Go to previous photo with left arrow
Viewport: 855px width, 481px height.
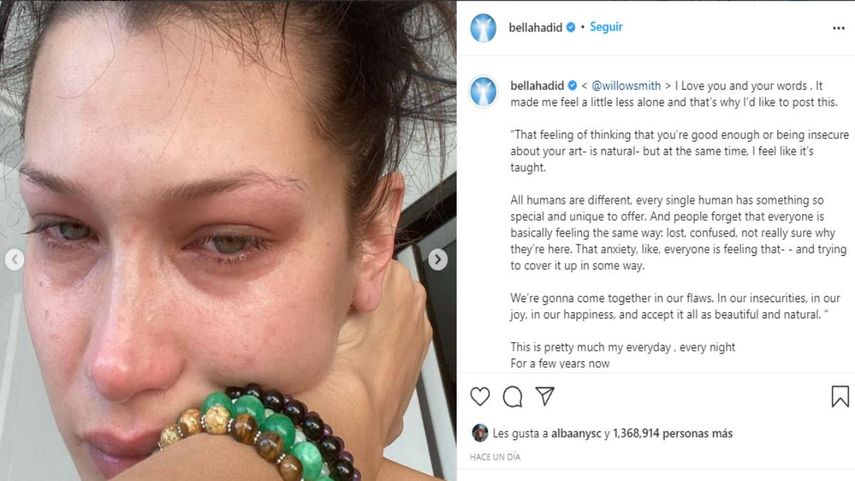(x=15, y=260)
